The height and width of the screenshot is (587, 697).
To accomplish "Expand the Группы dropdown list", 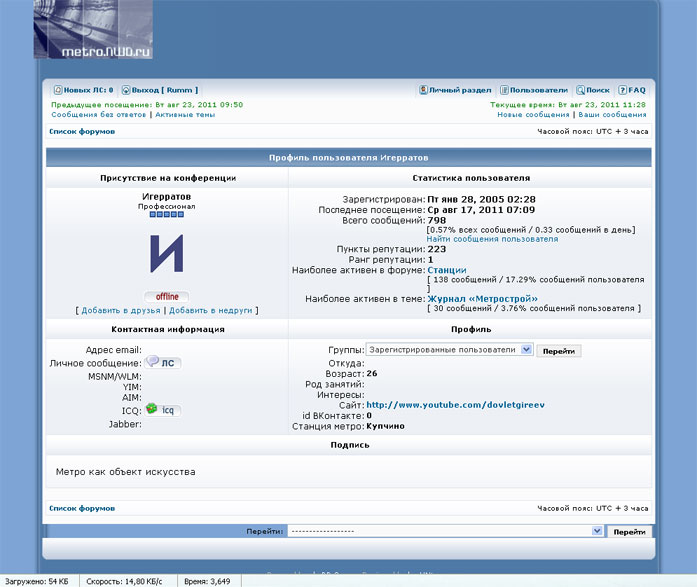I will coord(449,350).
